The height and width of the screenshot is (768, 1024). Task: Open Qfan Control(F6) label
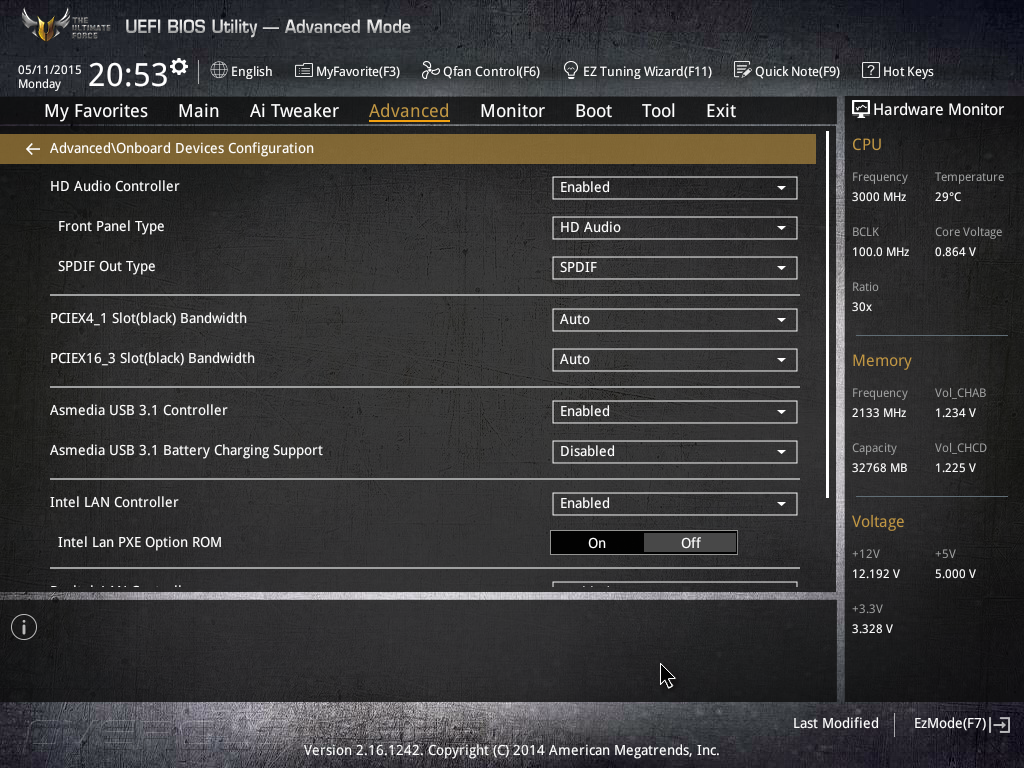tap(491, 71)
